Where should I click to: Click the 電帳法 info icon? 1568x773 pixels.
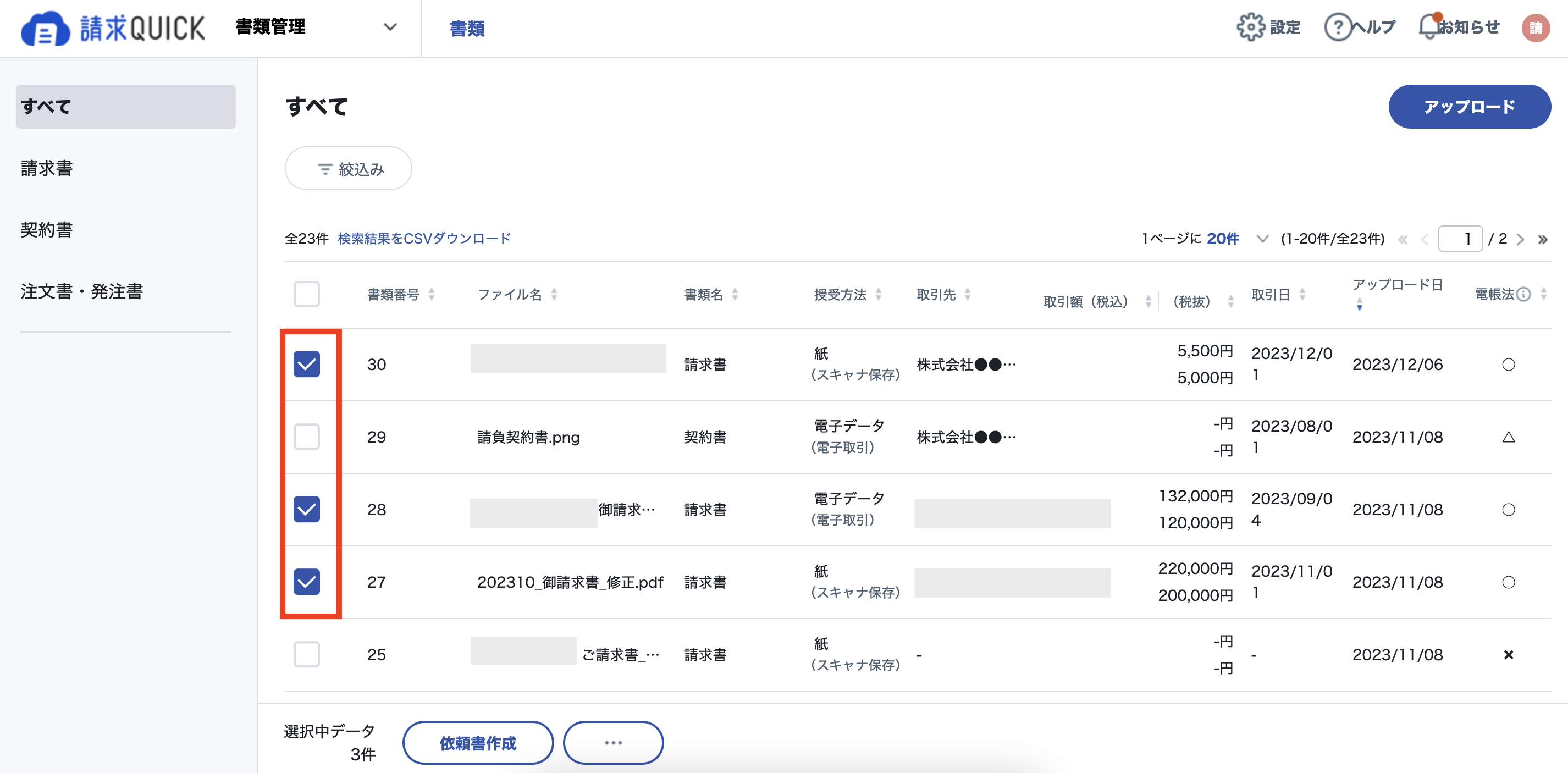(x=1523, y=295)
